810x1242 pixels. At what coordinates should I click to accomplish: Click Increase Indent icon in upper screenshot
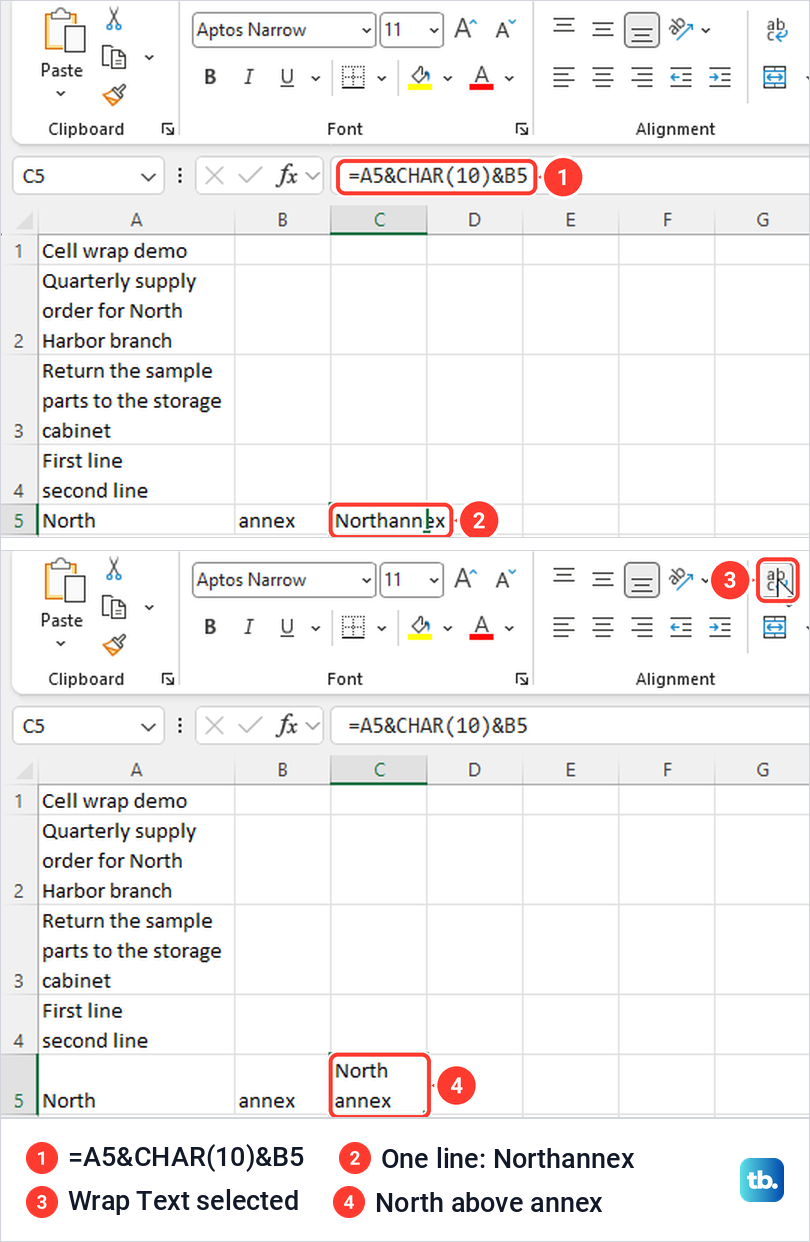[719, 77]
